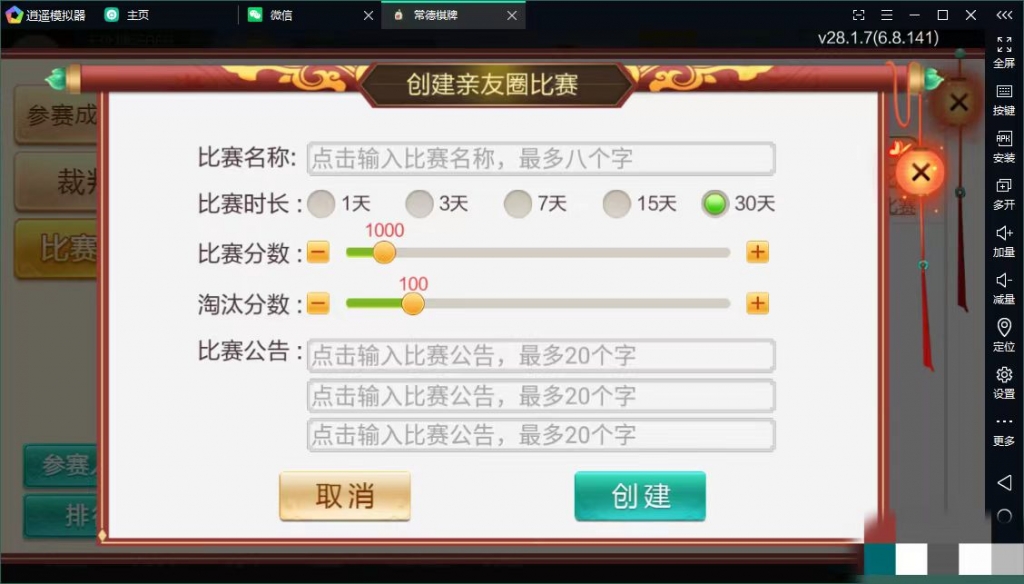Click the 取消 cancel button
The image size is (1024, 584).
345,496
